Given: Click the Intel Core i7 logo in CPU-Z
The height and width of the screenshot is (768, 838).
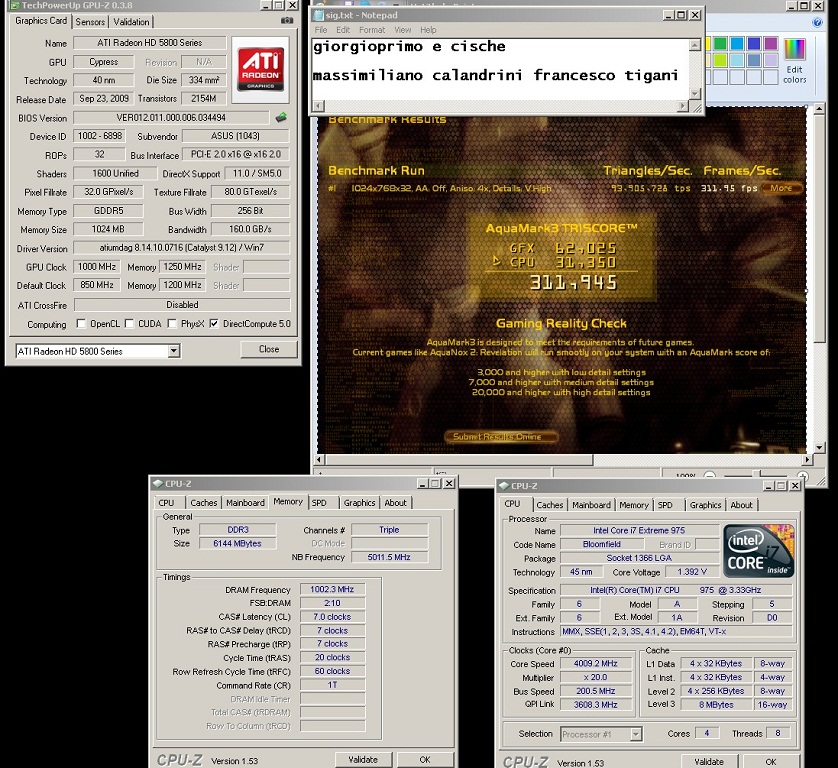Looking at the screenshot, I should pyautogui.click(x=758, y=551).
